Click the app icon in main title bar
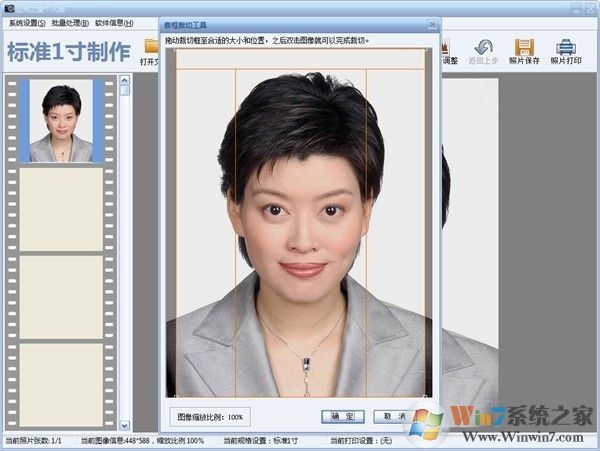This screenshot has width=600, height=451. (10, 8)
